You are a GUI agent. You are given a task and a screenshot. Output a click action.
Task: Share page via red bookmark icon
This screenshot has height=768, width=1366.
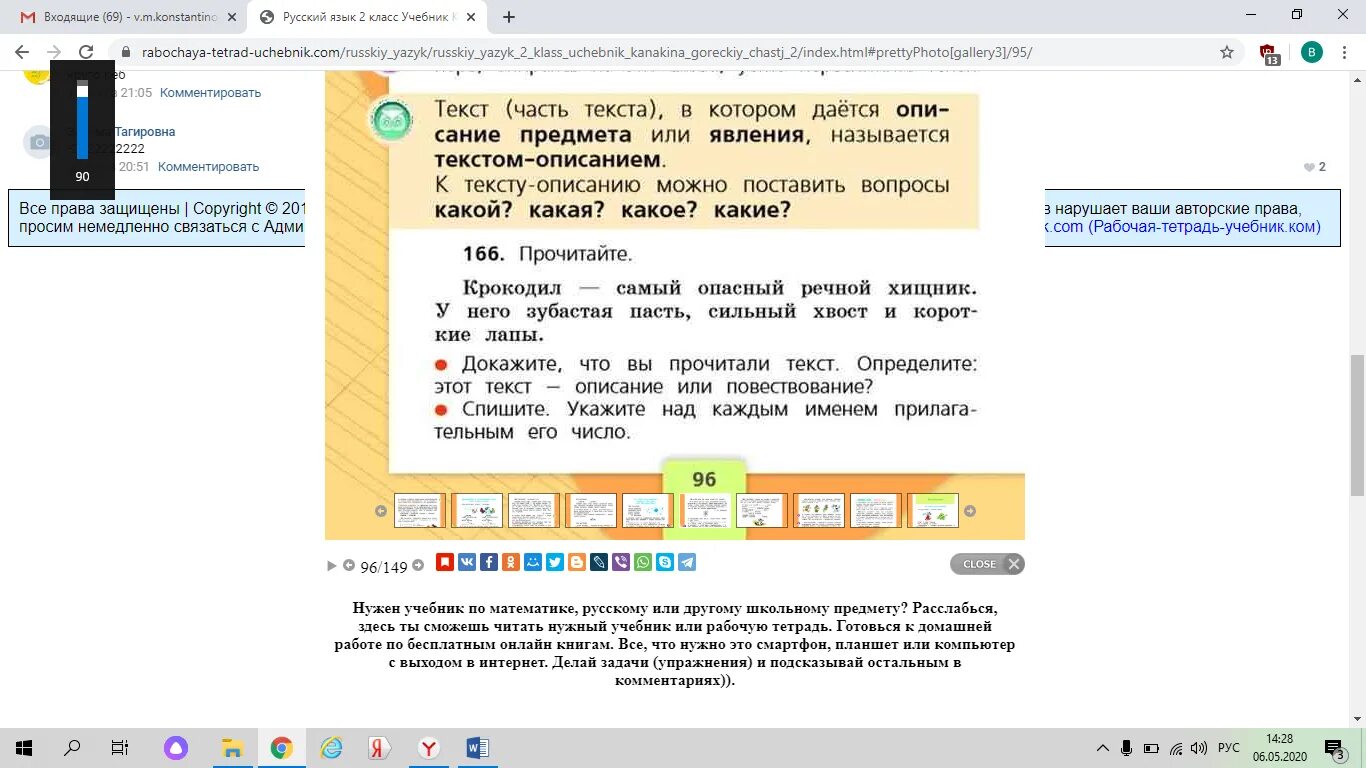[x=445, y=562]
